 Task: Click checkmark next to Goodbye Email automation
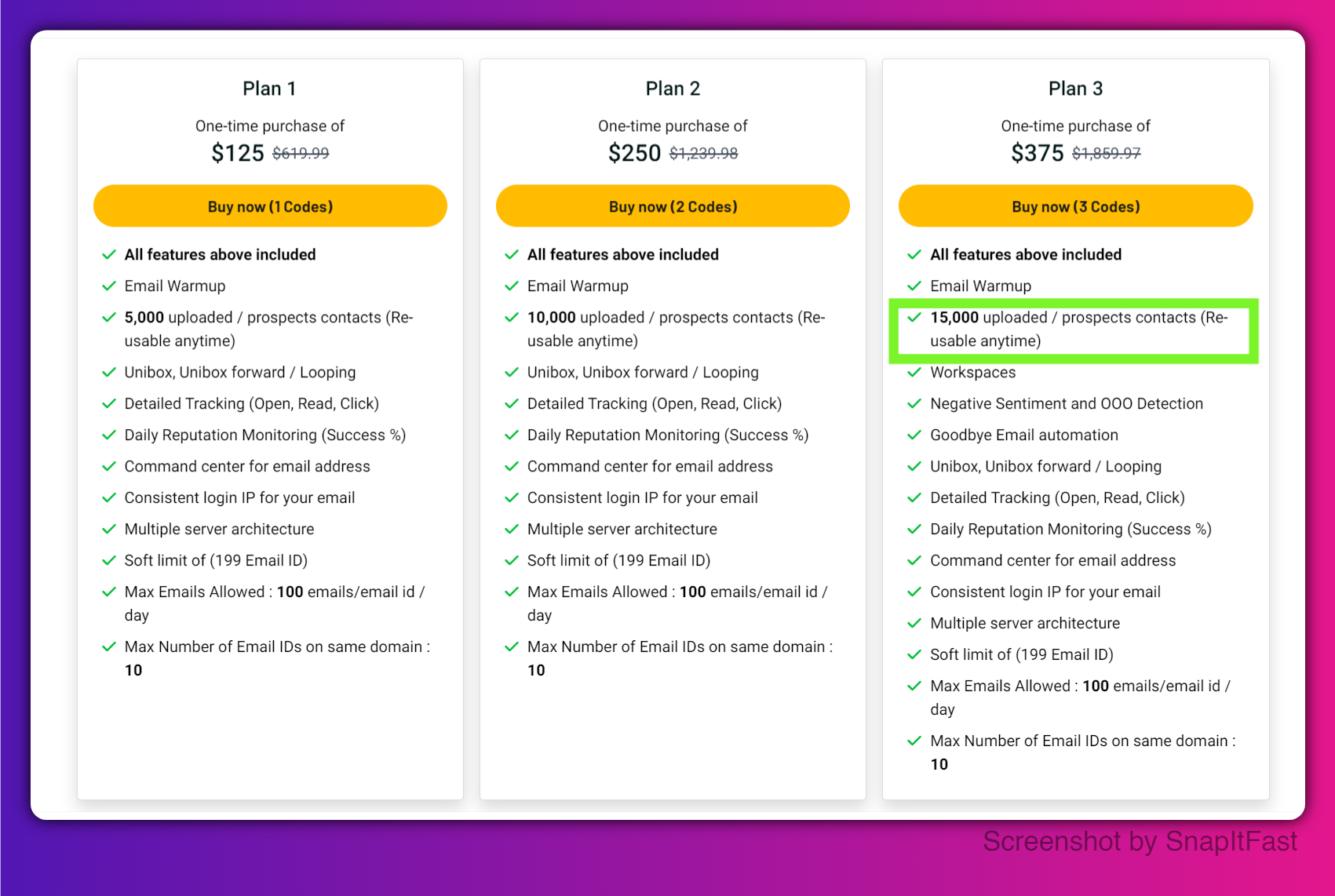[914, 435]
